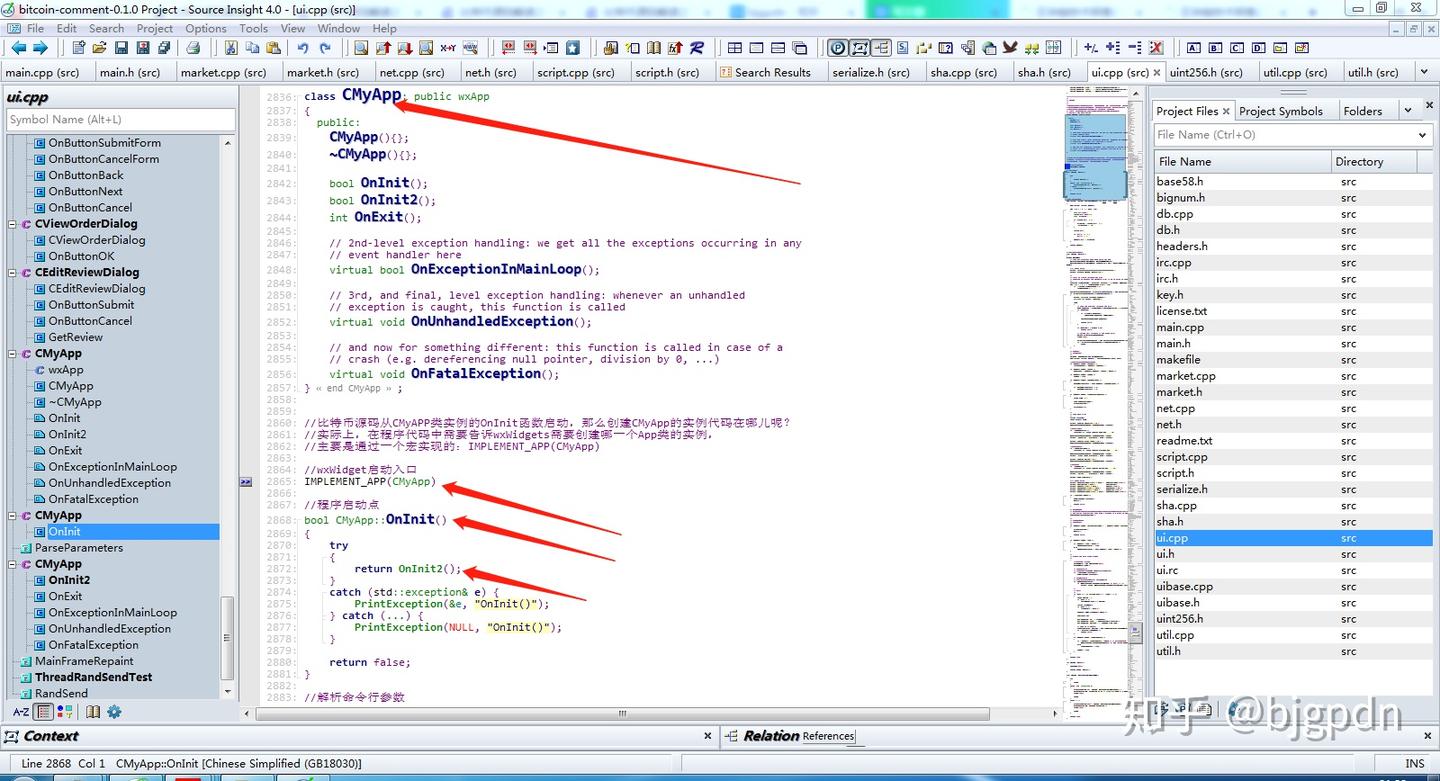The width and height of the screenshot is (1440, 781).
Task: Undo the last edit via toolbar
Action: [302, 48]
